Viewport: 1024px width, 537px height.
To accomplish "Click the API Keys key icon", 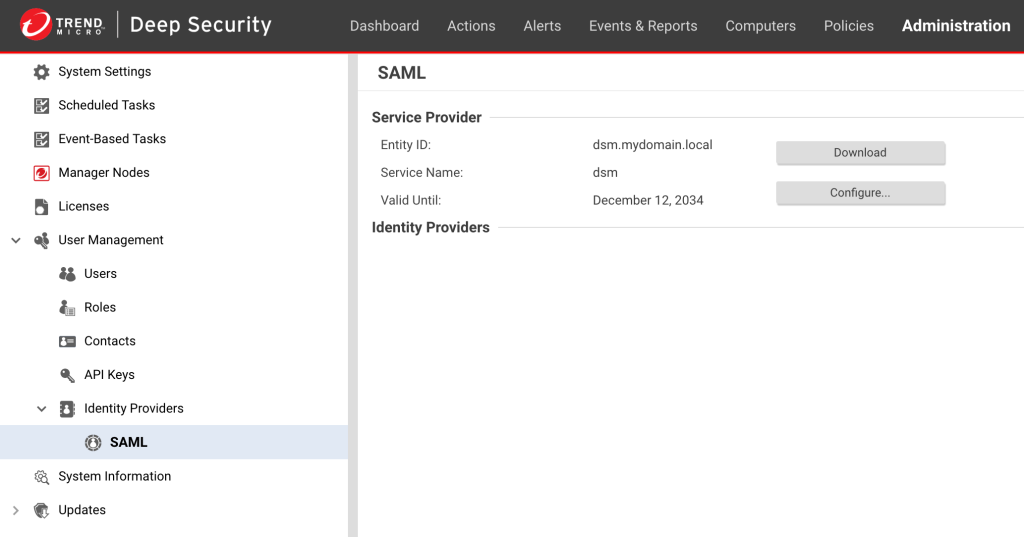I will tap(67, 375).
